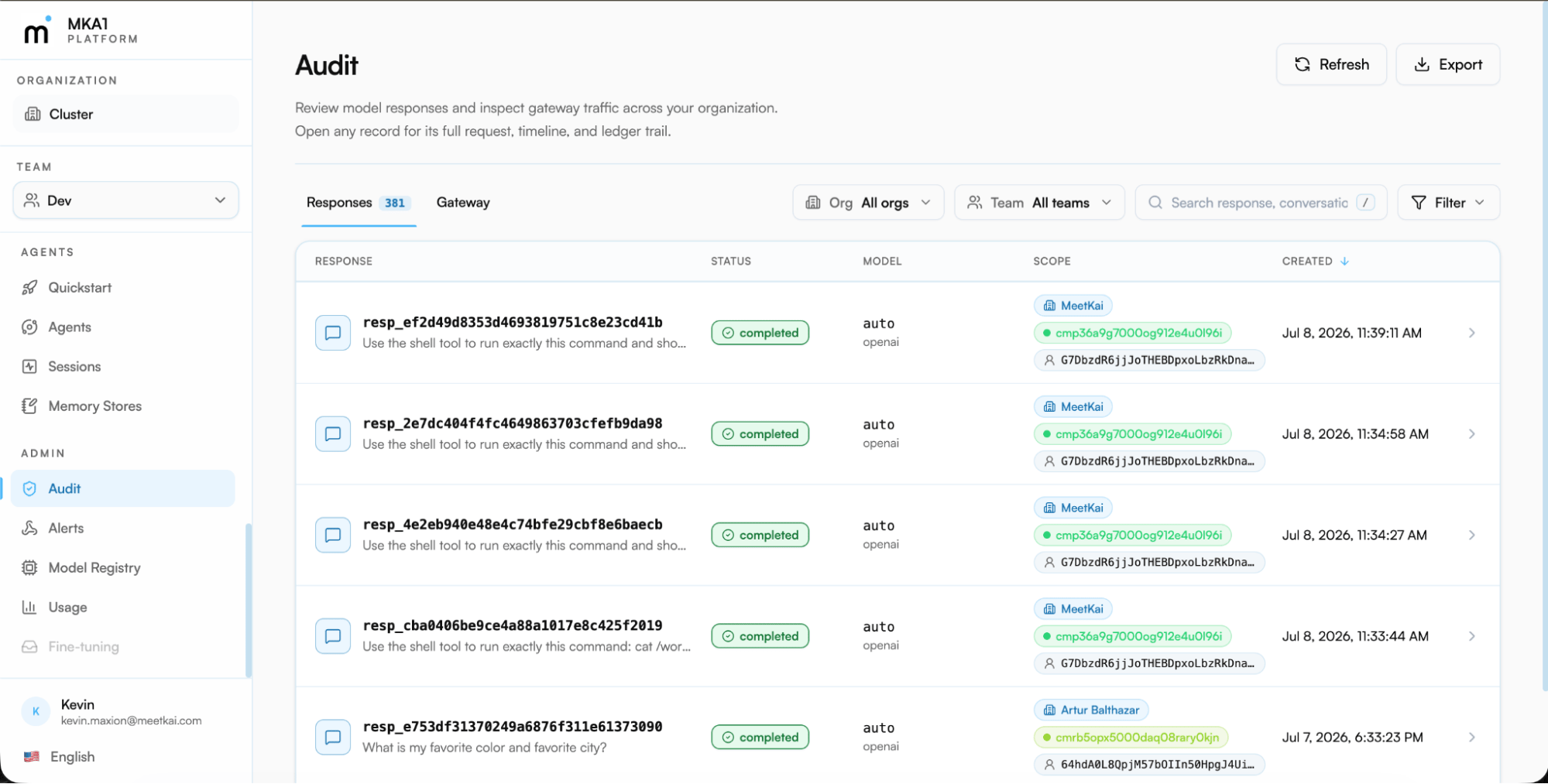Click the text "What is my favorite color and favorite city?"
Image resolution: width=1548 pixels, height=784 pixels.
[484, 748]
